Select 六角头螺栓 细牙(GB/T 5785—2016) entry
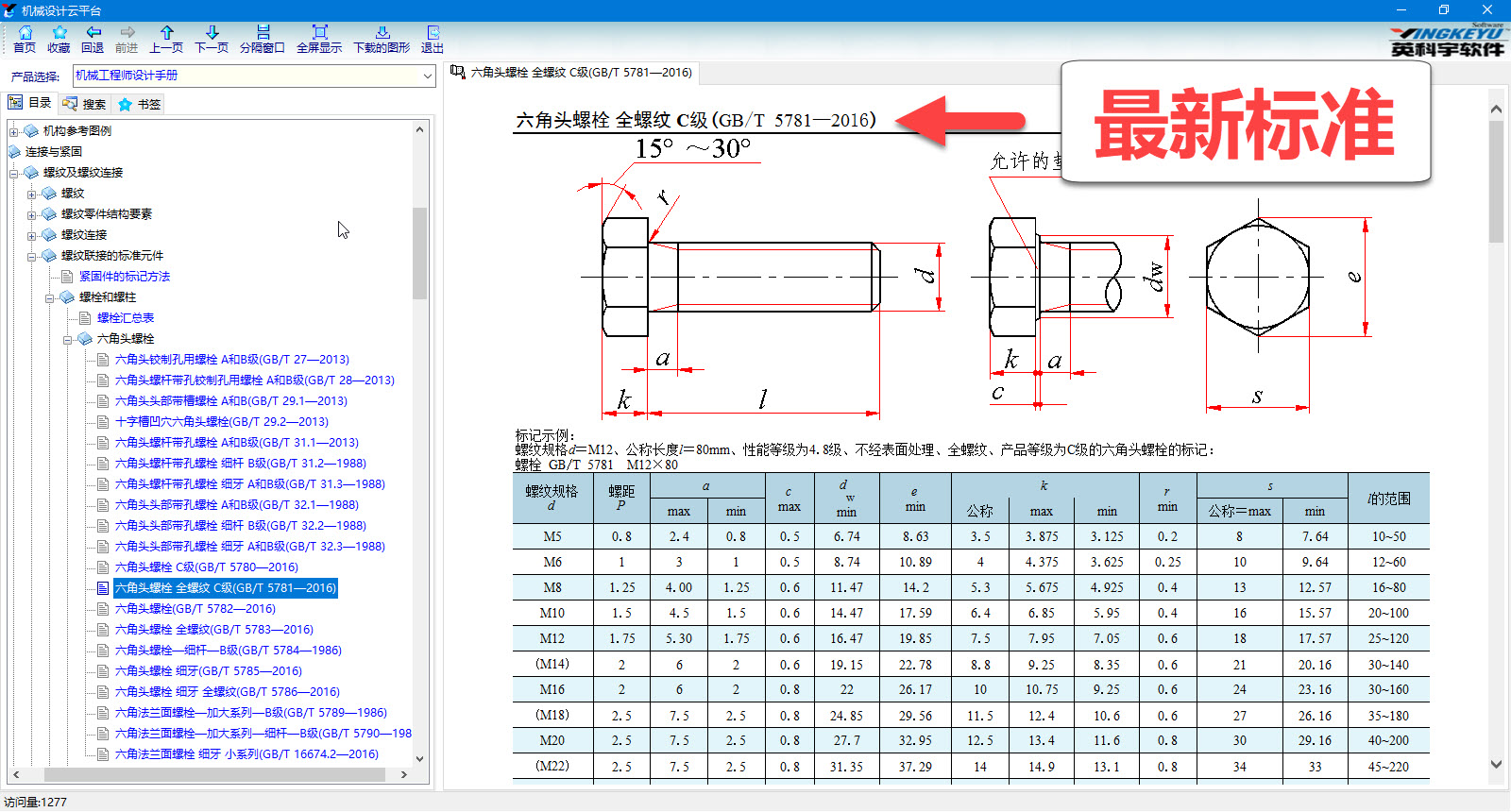Image resolution: width=1511 pixels, height=812 pixels. (208, 671)
